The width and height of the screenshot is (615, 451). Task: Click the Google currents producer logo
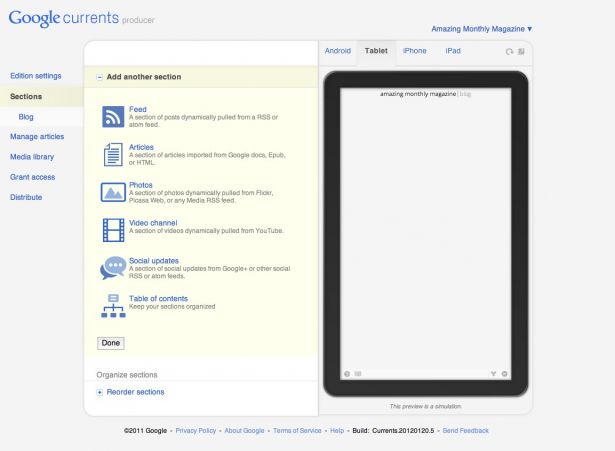point(82,18)
